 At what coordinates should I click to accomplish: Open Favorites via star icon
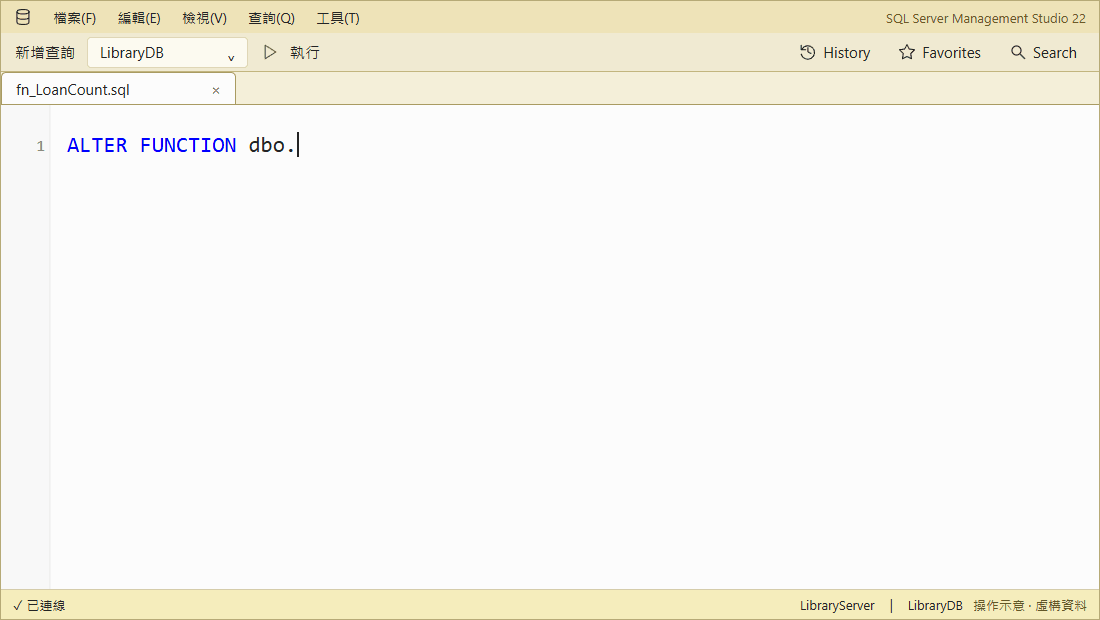pos(906,53)
